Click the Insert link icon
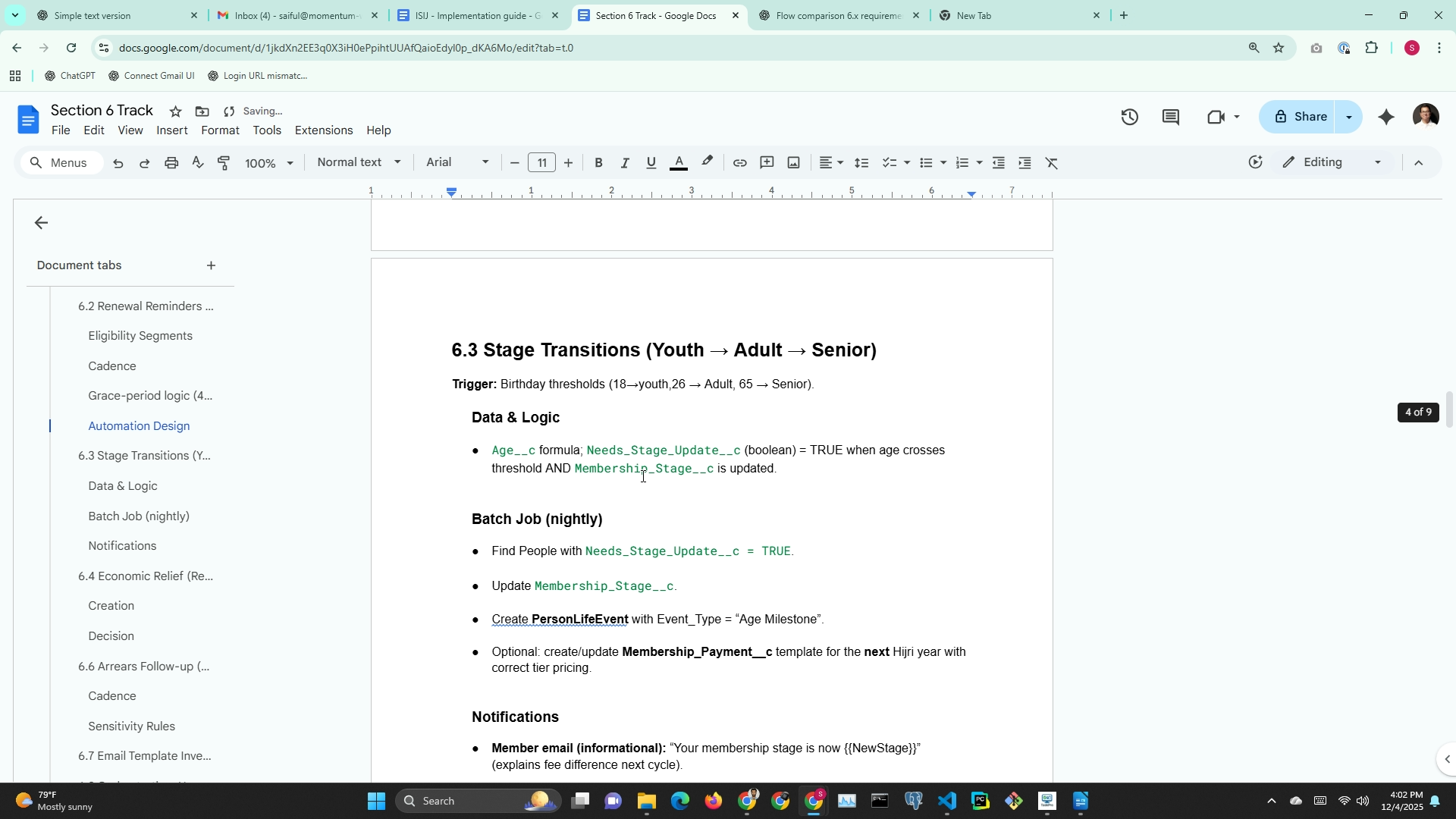 [739, 163]
